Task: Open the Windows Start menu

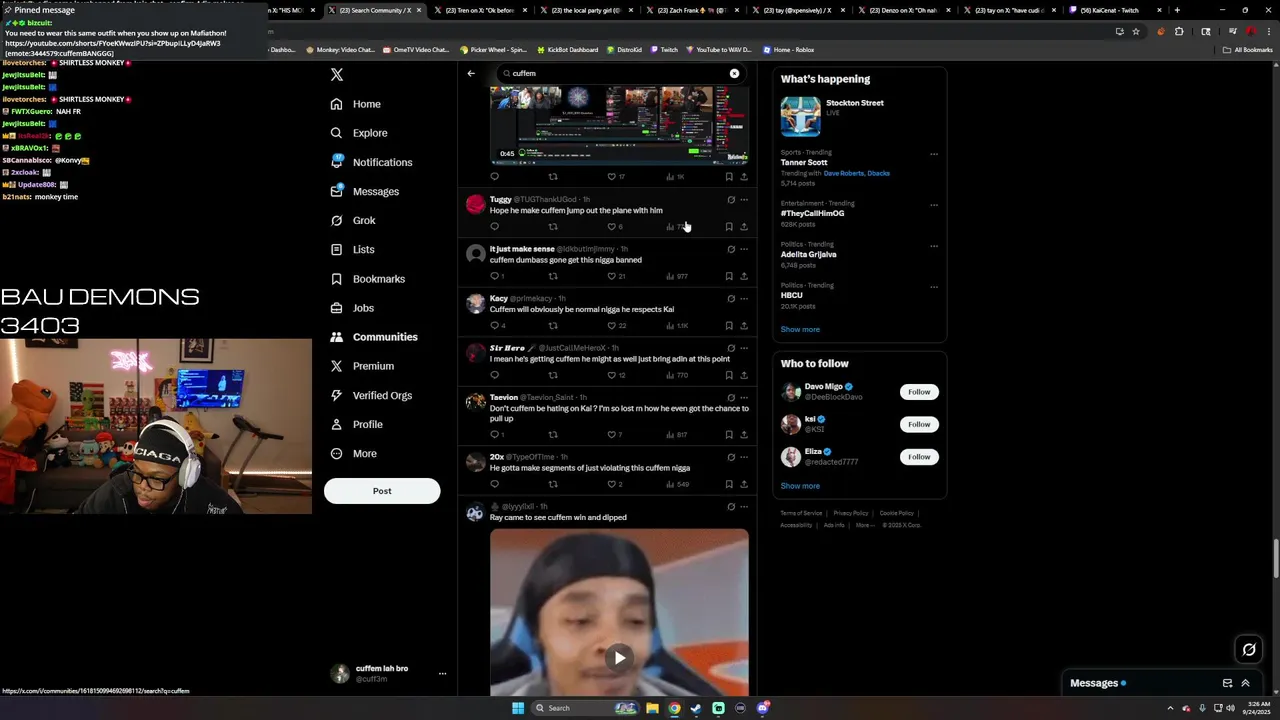Action: pos(518,708)
